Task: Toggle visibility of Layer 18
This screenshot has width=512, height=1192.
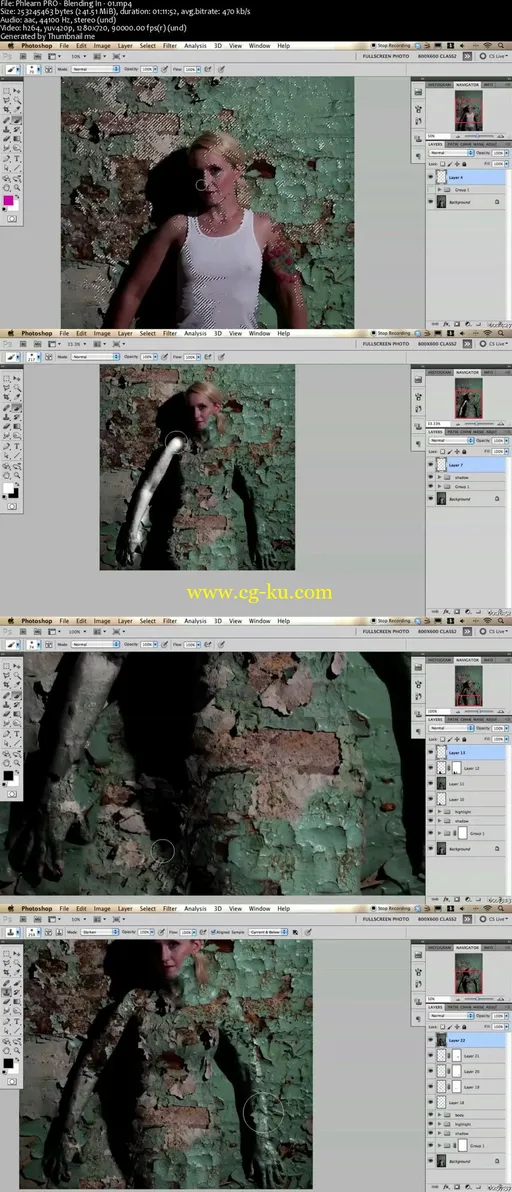Action: click(431, 1102)
